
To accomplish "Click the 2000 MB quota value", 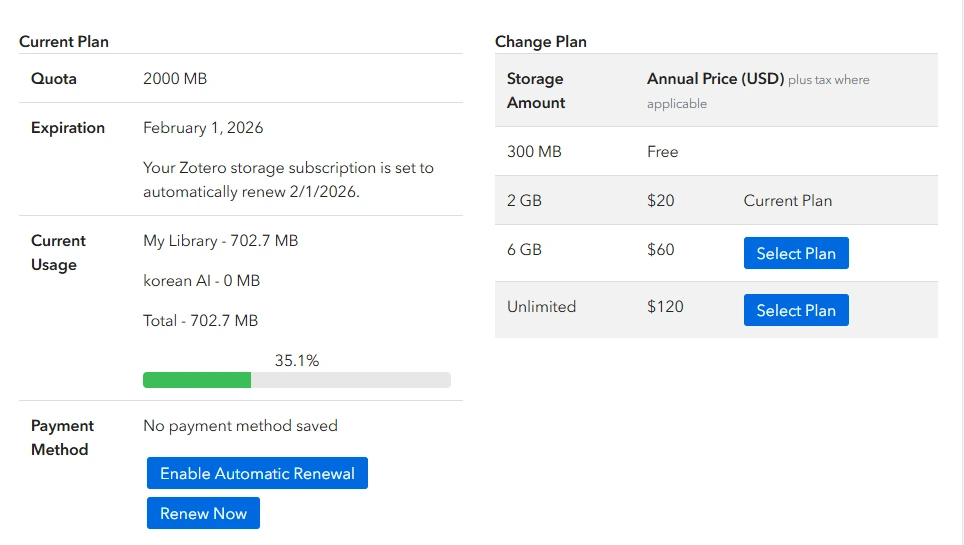I will tap(175, 78).
